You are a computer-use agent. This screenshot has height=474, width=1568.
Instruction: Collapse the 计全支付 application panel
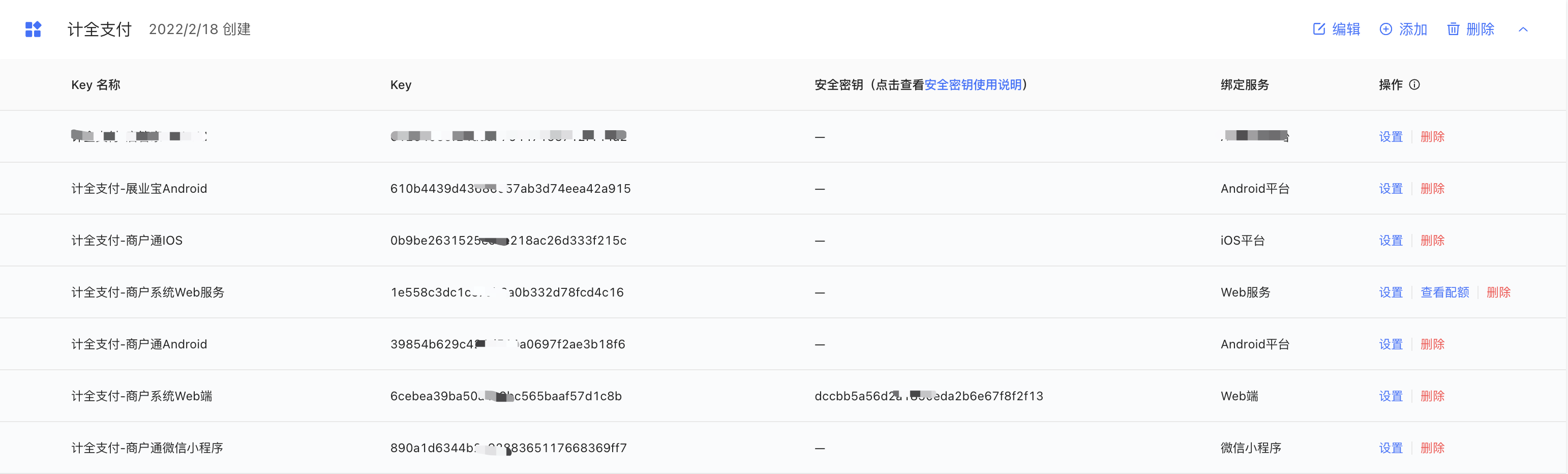click(x=1523, y=29)
